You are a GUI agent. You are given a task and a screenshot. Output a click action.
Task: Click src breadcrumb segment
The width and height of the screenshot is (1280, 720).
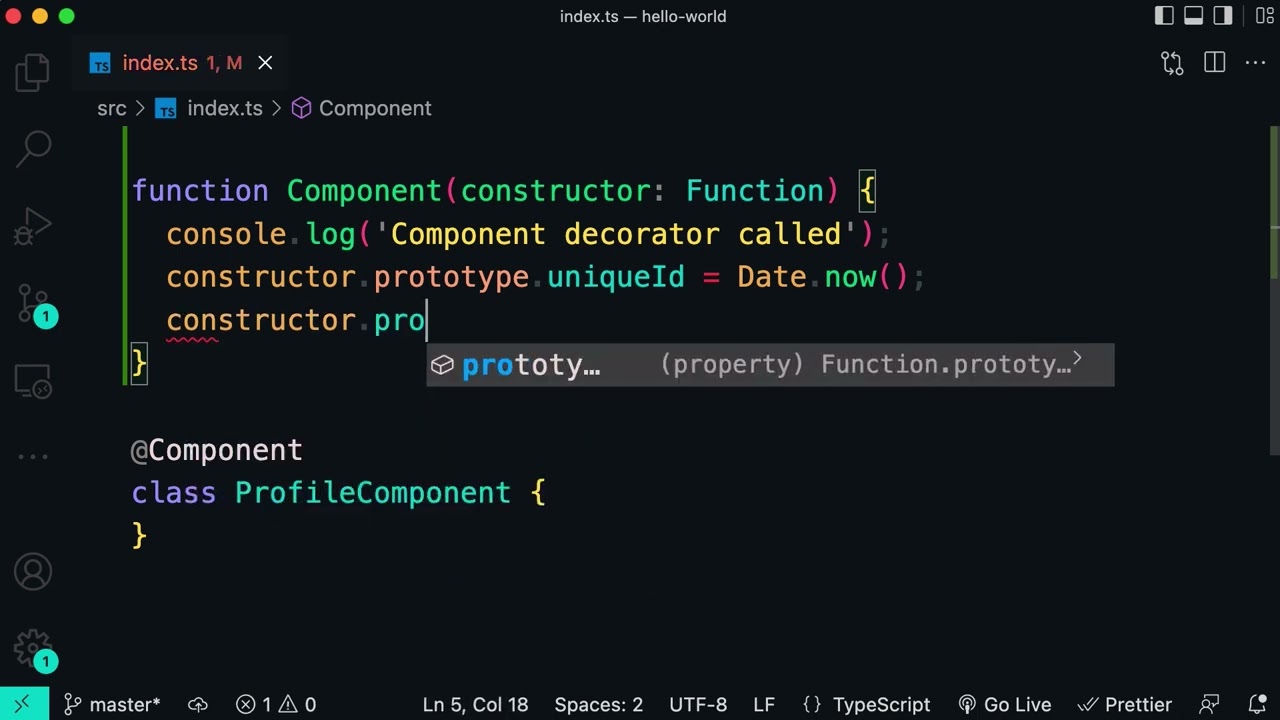[112, 108]
